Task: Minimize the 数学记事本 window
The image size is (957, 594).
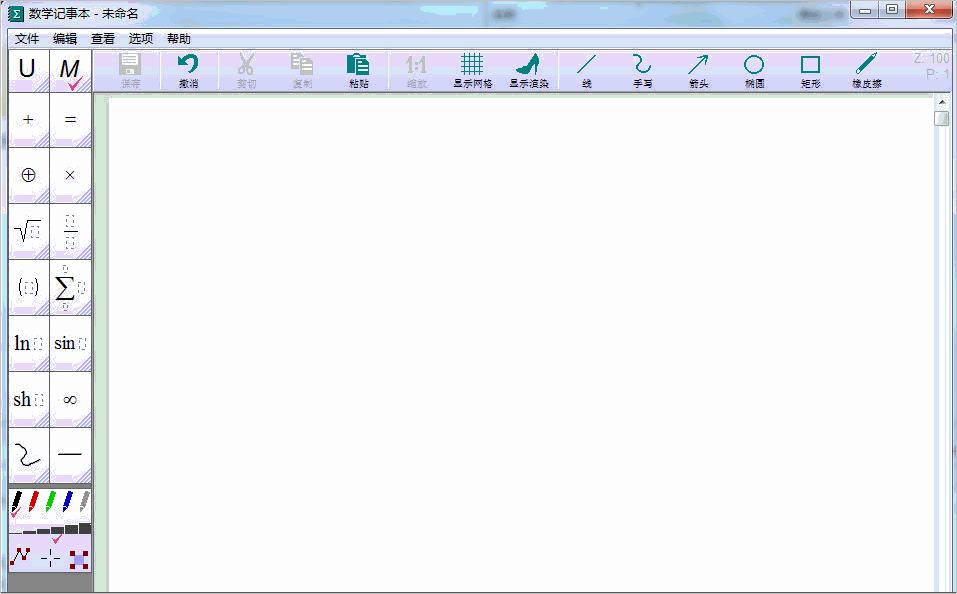Action: (865, 10)
